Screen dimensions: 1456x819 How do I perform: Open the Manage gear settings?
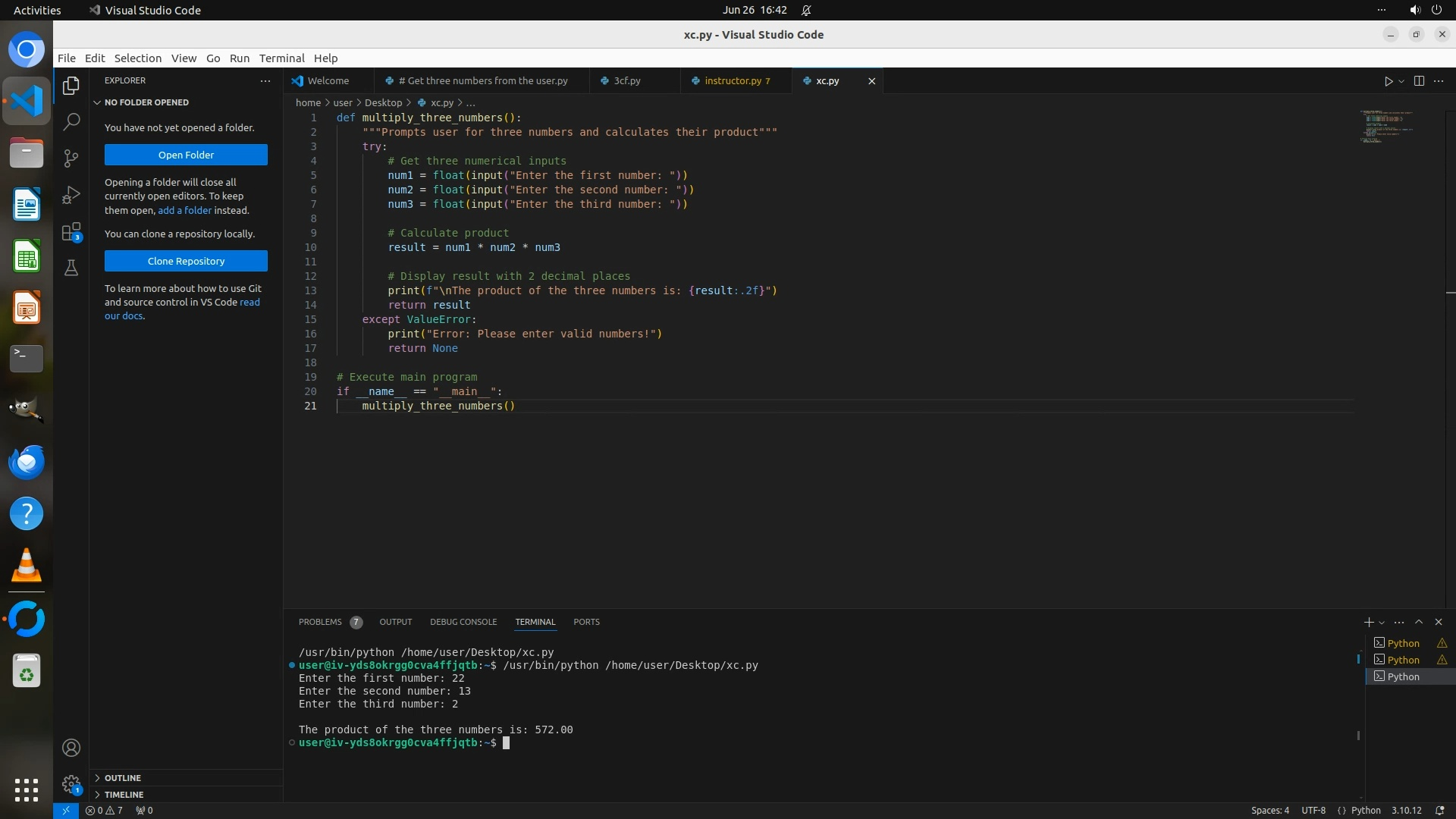71,784
